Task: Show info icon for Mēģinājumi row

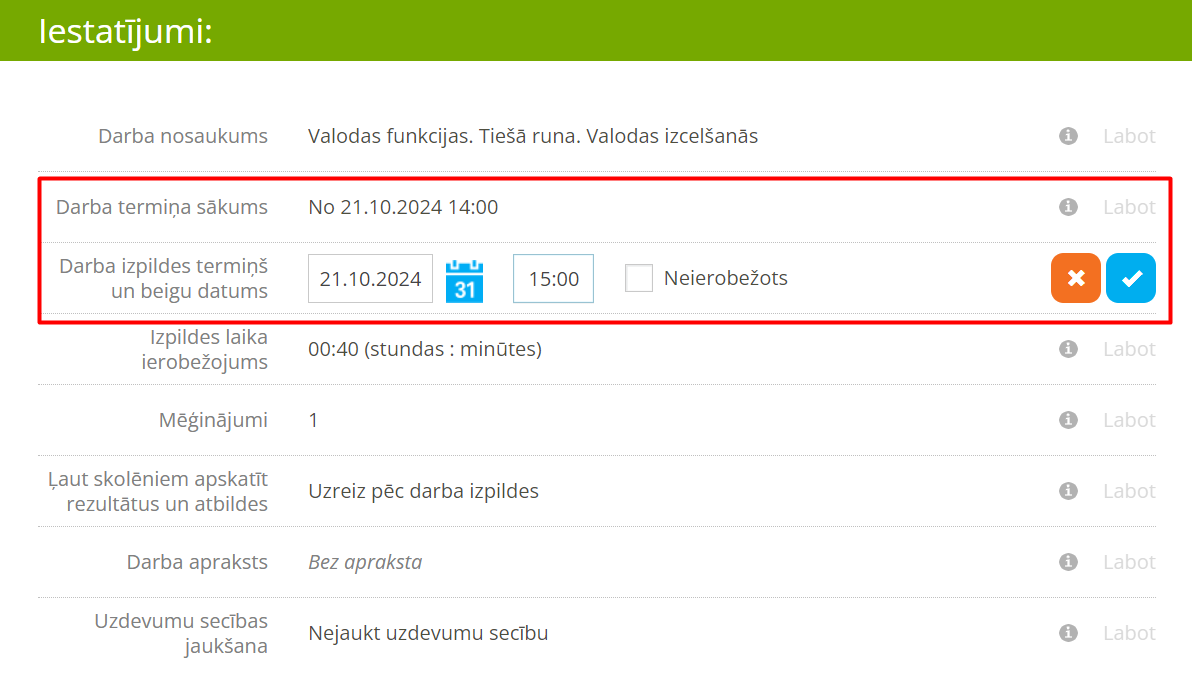Action: pos(1068,420)
